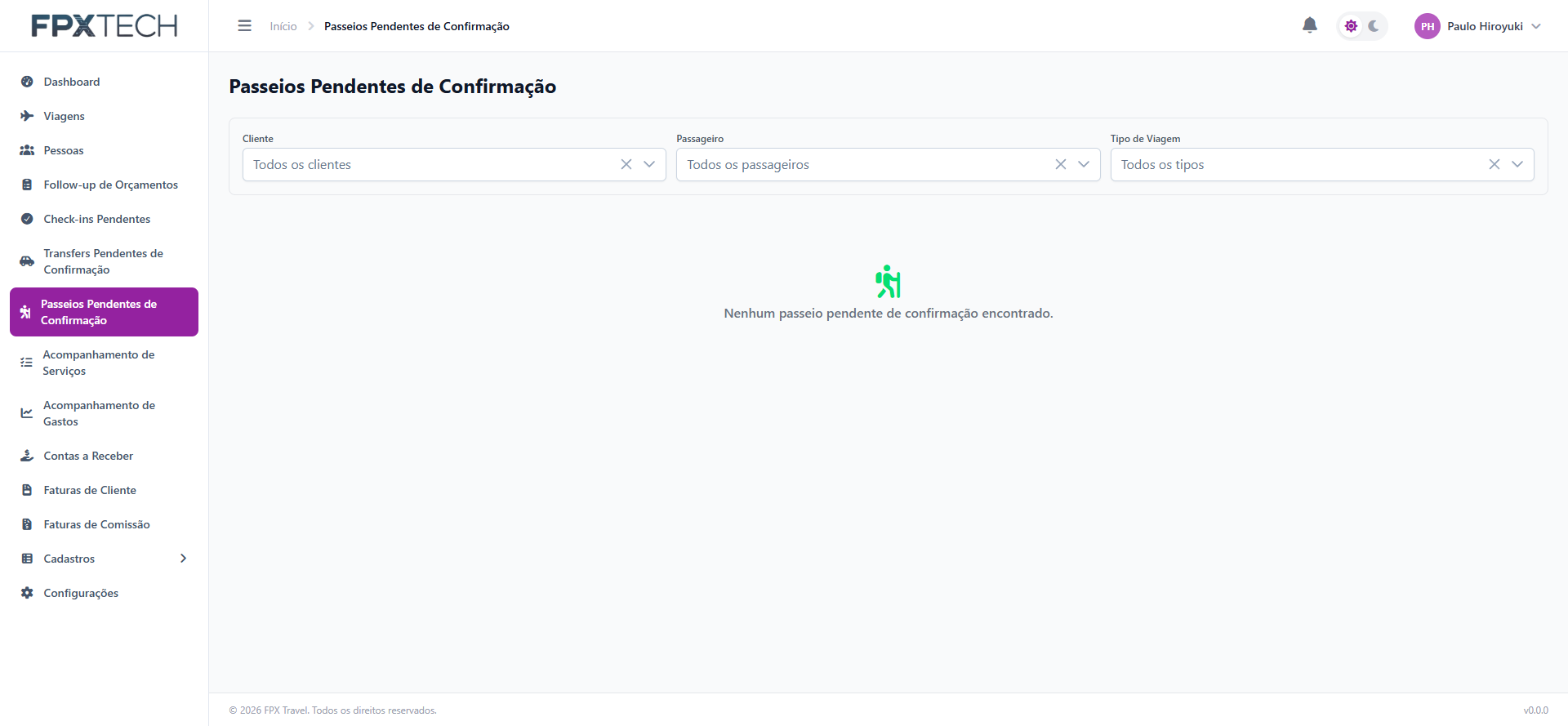This screenshot has height=726, width=1568.
Task: Click the Faturas de Comissão invoice icon
Action: click(27, 524)
